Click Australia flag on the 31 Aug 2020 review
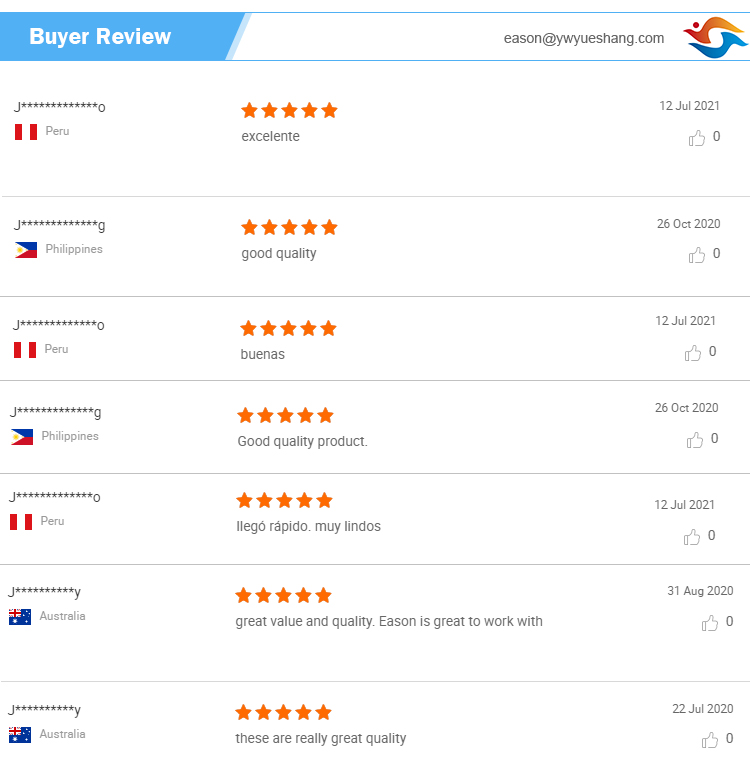The width and height of the screenshot is (750, 778). tap(20, 617)
